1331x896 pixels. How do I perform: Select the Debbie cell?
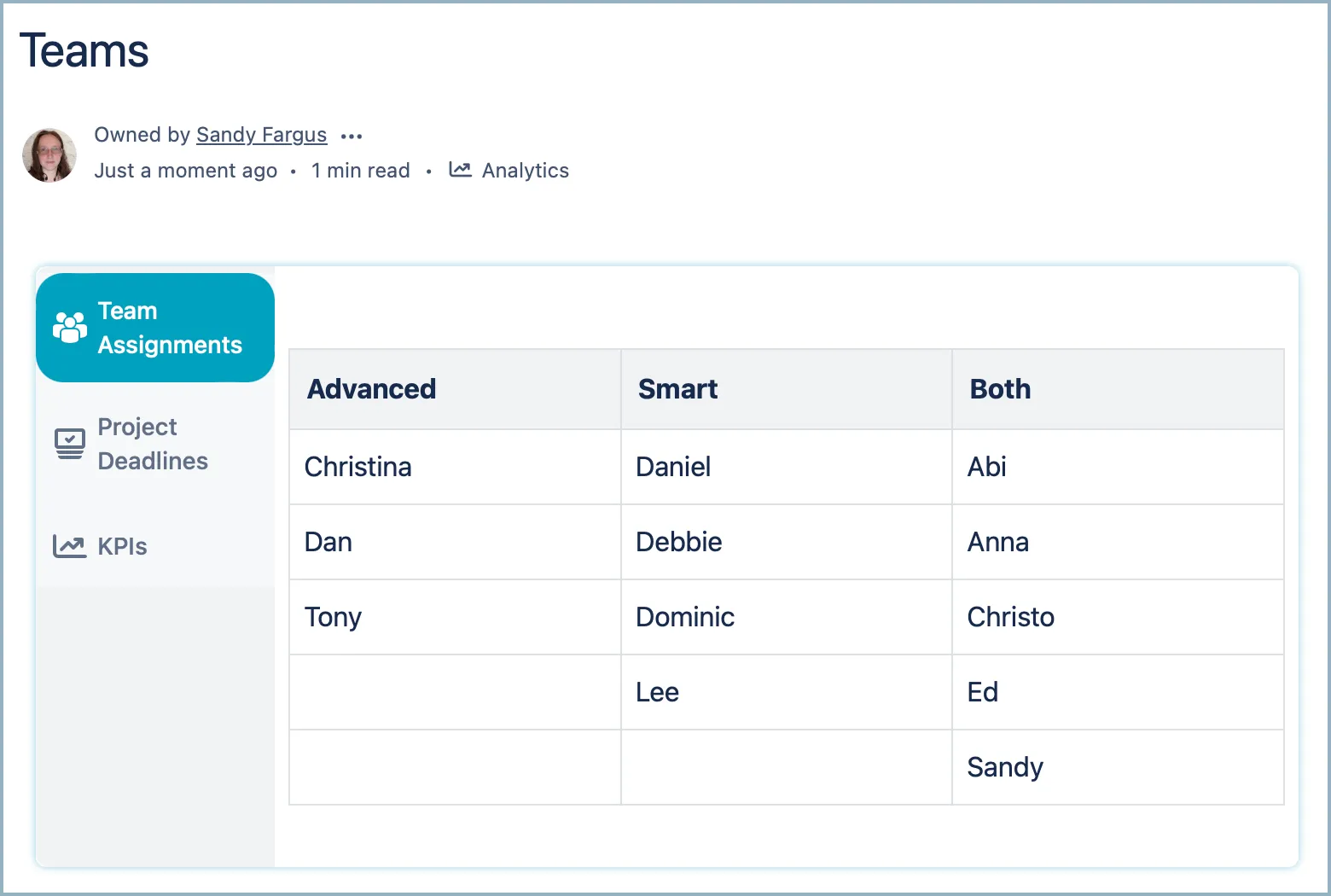click(x=786, y=542)
